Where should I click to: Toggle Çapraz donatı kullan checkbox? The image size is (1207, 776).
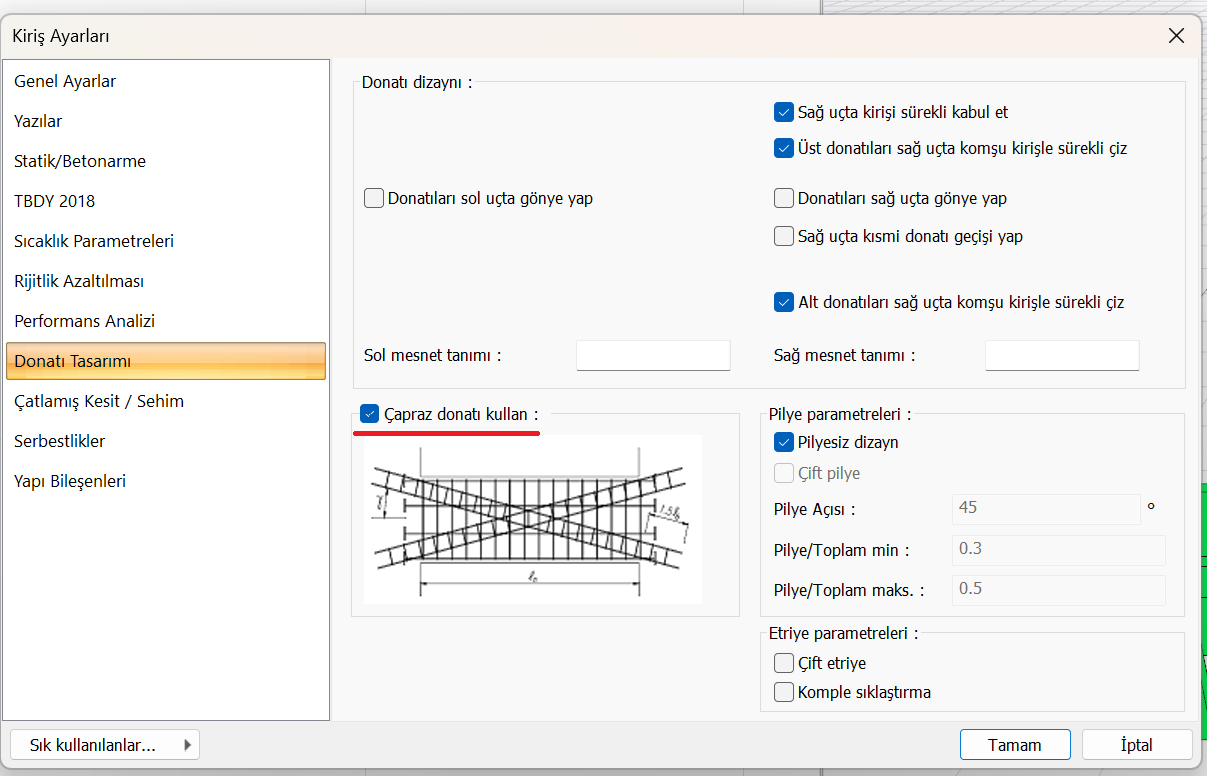tap(370, 414)
